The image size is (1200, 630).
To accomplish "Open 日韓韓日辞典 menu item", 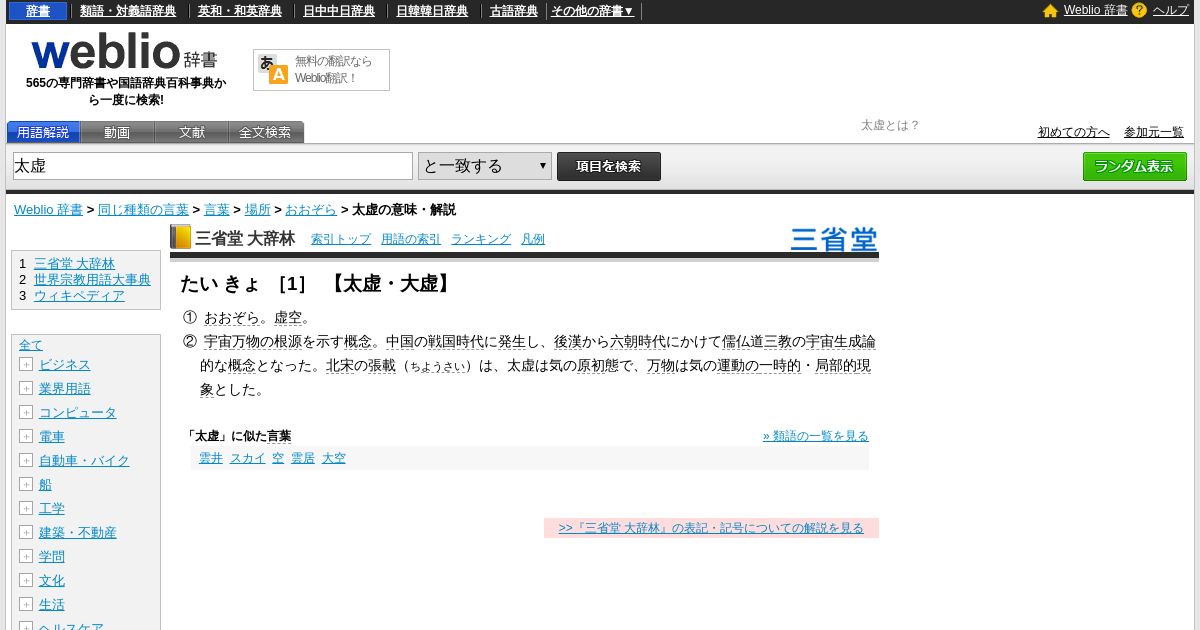I will [x=432, y=11].
